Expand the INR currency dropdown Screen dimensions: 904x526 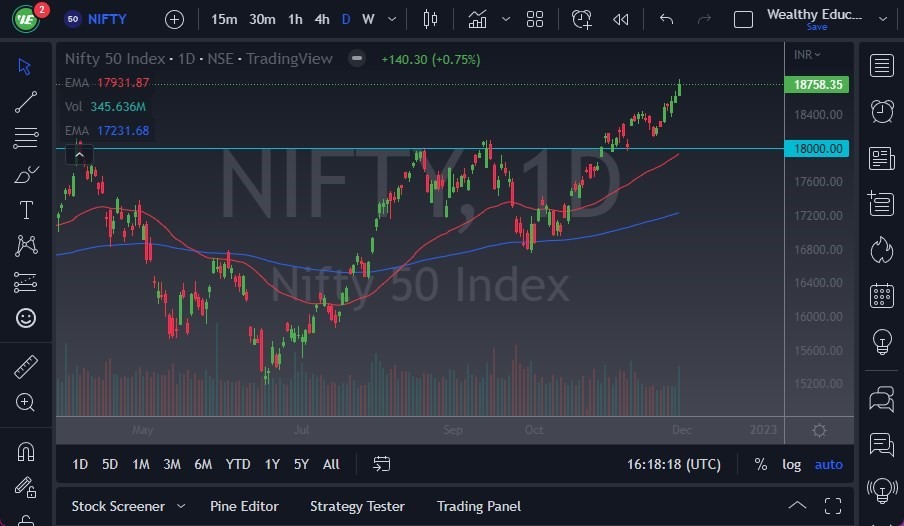tap(807, 54)
